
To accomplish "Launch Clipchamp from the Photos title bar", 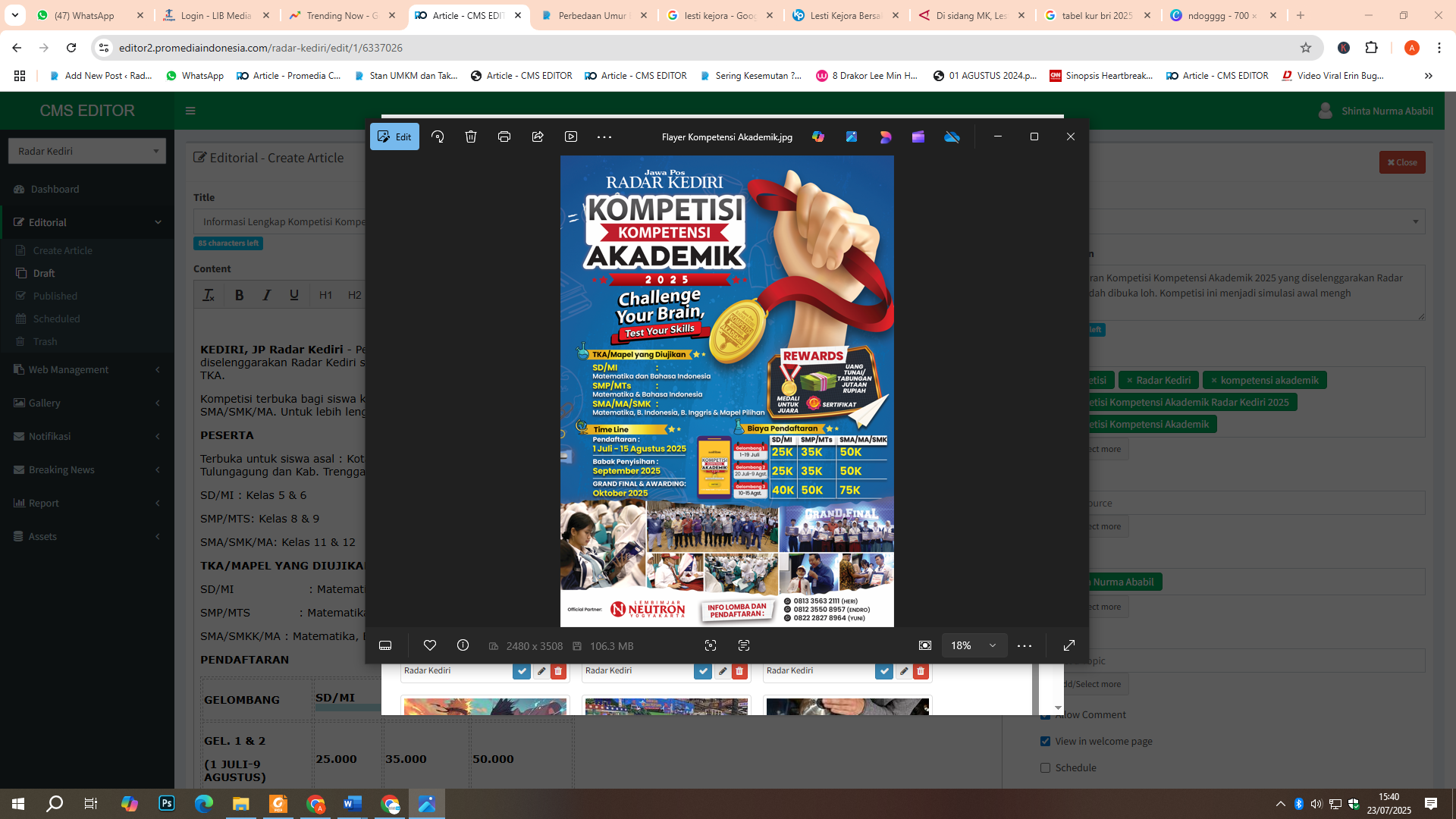I will coord(918,137).
